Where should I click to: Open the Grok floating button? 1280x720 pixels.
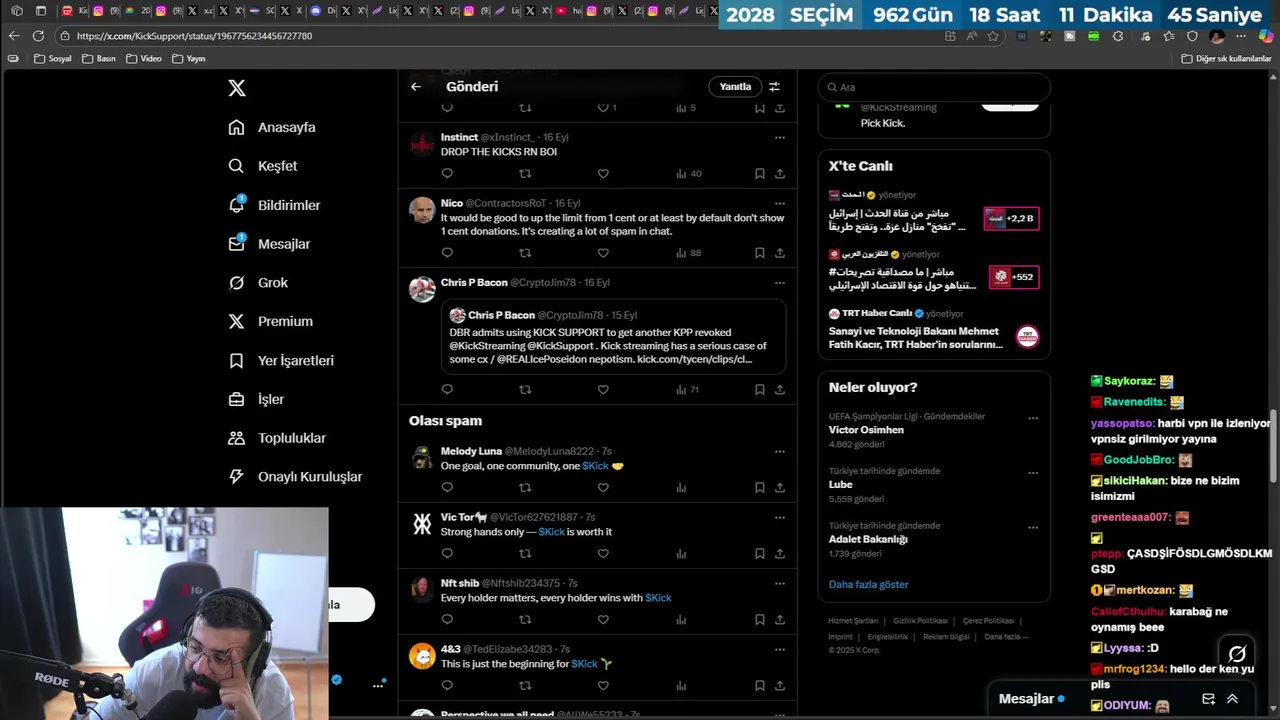[1237, 654]
